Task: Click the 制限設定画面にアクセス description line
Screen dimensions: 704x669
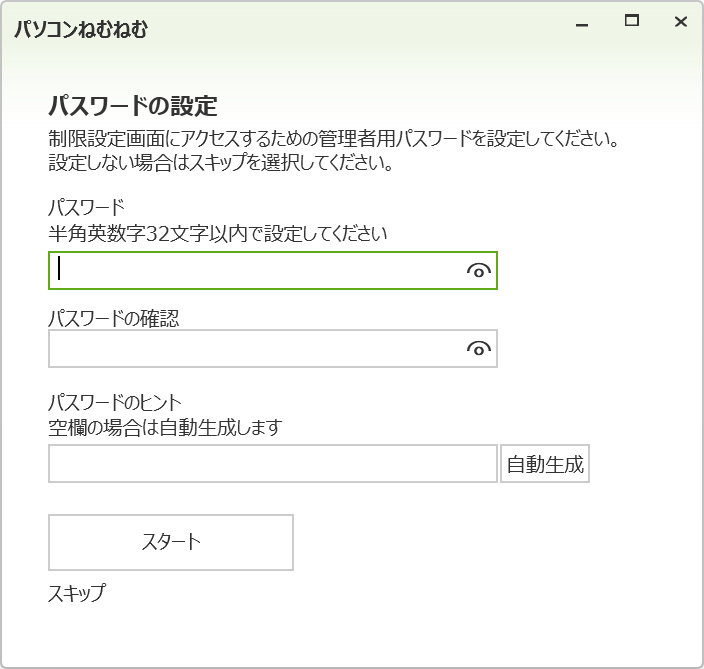Action: click(335, 137)
